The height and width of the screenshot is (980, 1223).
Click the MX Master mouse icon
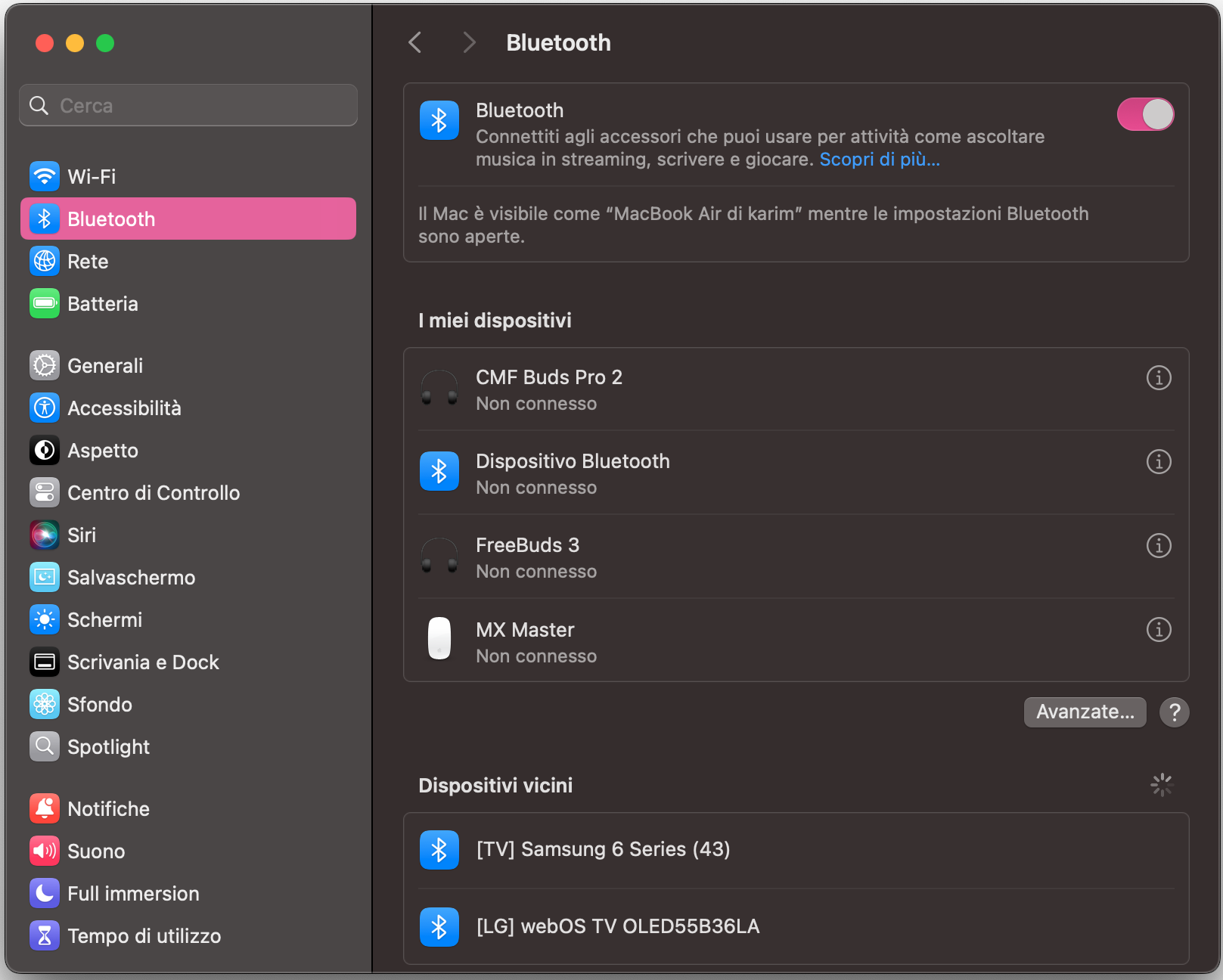[x=439, y=639]
